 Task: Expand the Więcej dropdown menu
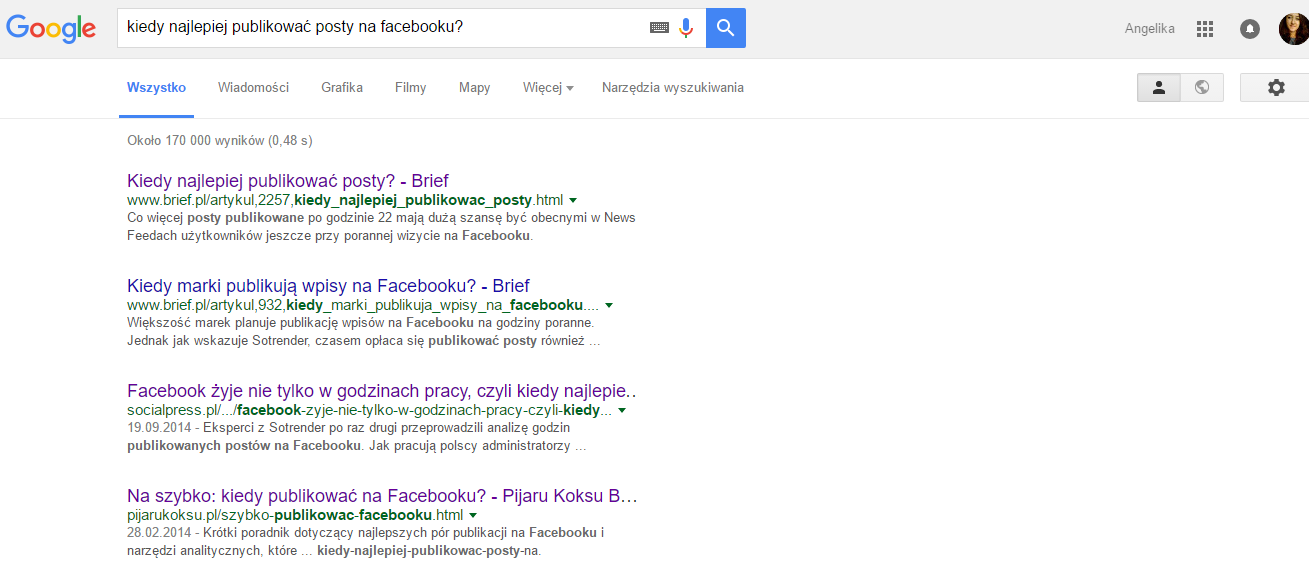(548, 88)
